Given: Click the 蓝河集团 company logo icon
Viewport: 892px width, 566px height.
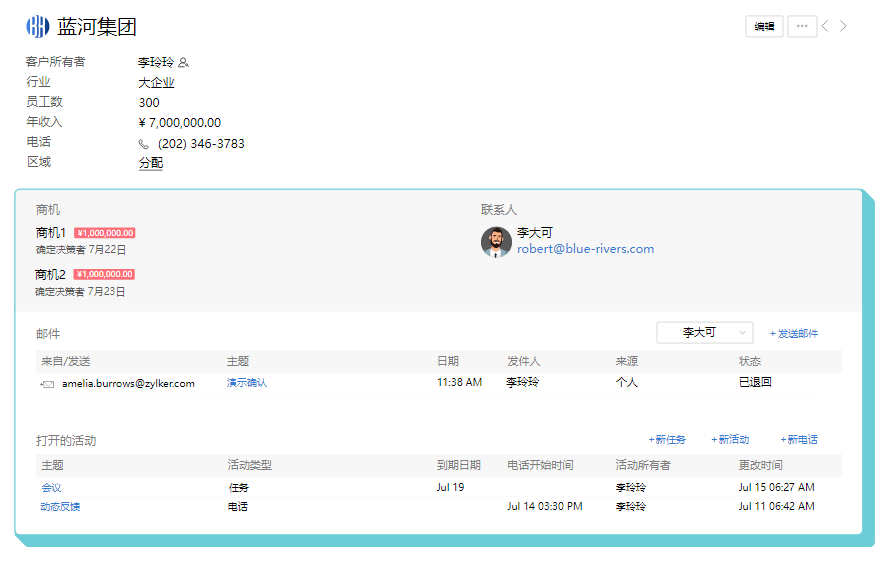Looking at the screenshot, I should pyautogui.click(x=37, y=27).
